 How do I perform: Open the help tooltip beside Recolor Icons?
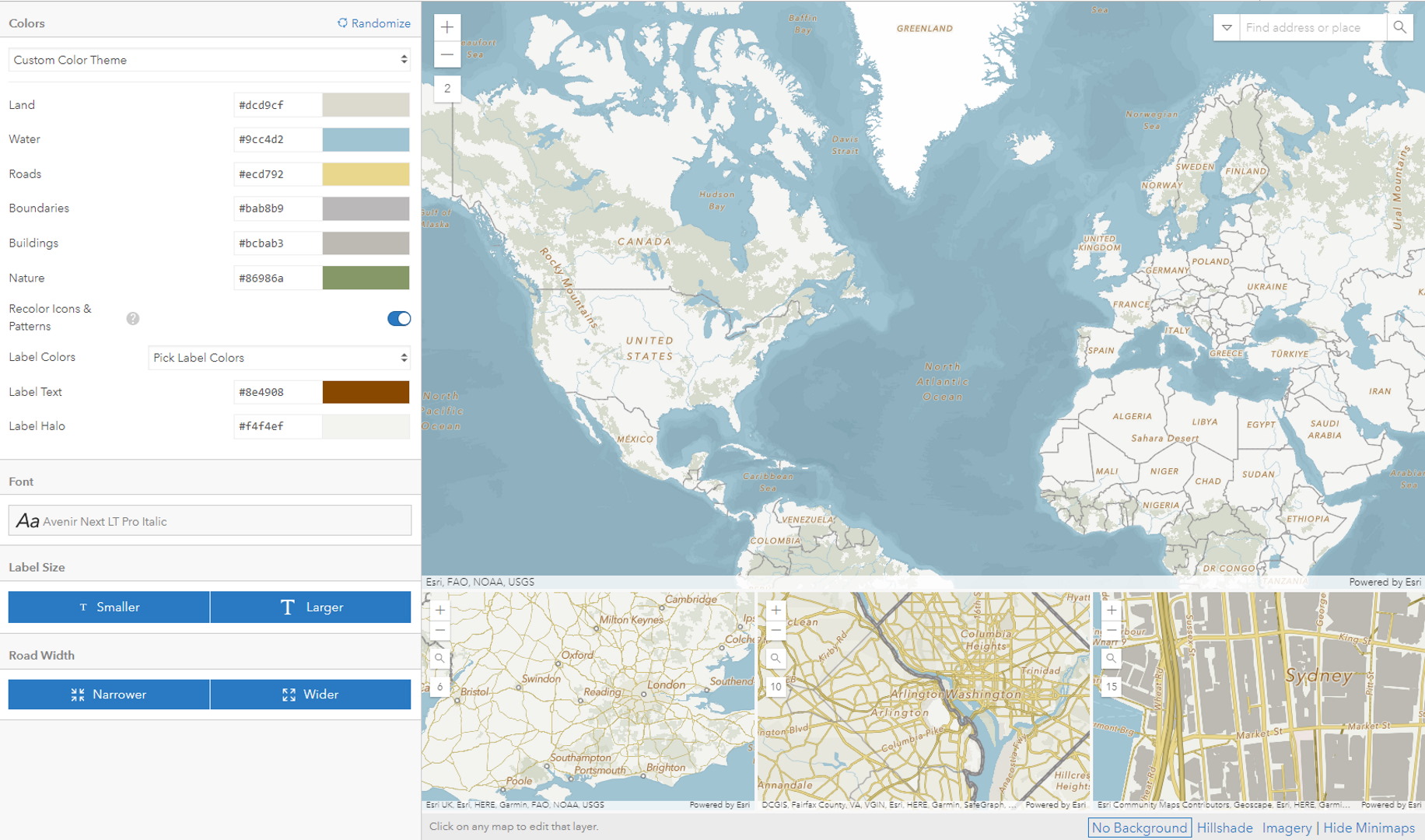[x=132, y=317]
